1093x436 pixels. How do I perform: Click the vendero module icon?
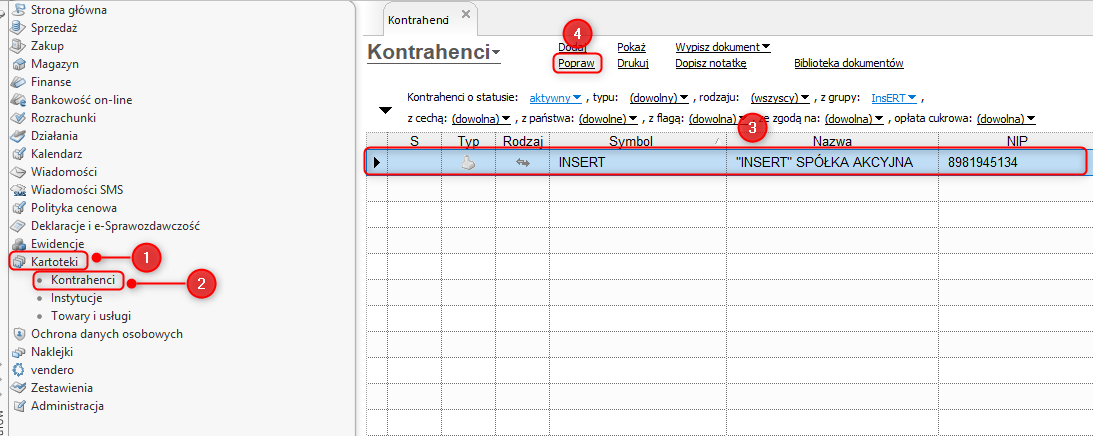(19, 370)
